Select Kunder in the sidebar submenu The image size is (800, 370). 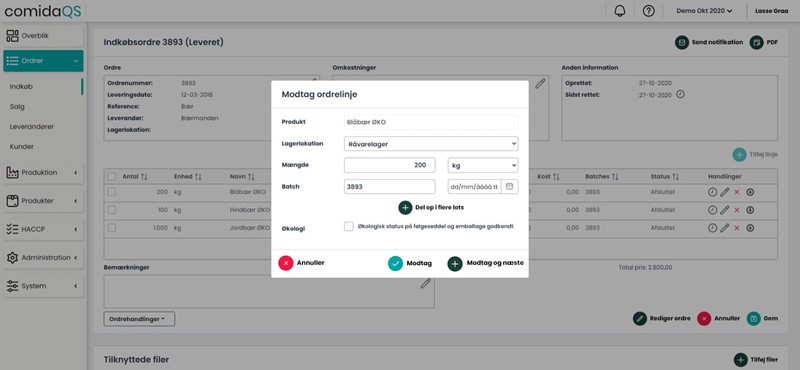coord(21,146)
